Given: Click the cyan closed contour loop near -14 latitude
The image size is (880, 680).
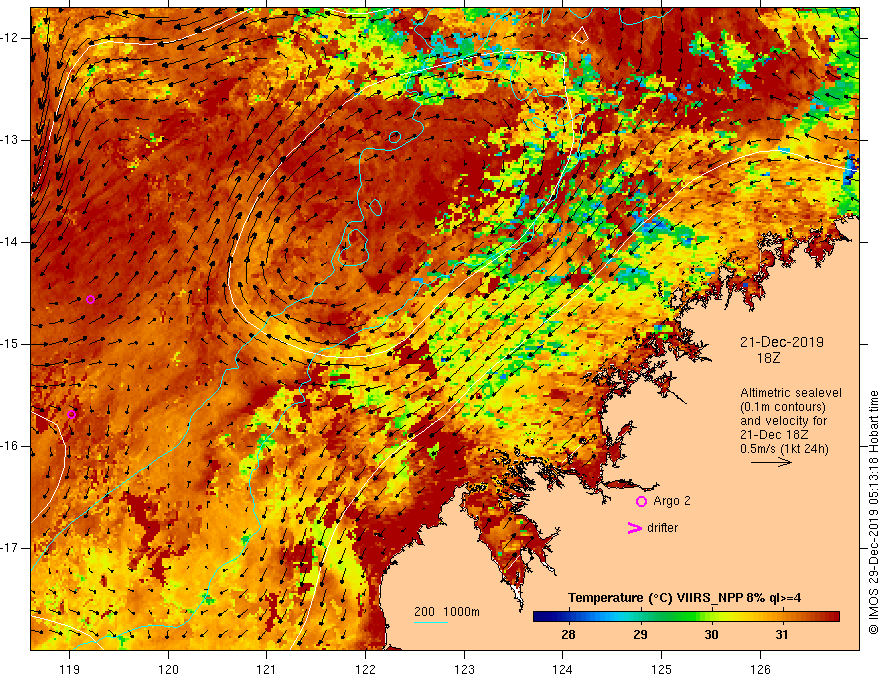Looking at the screenshot, I should coord(354,247).
